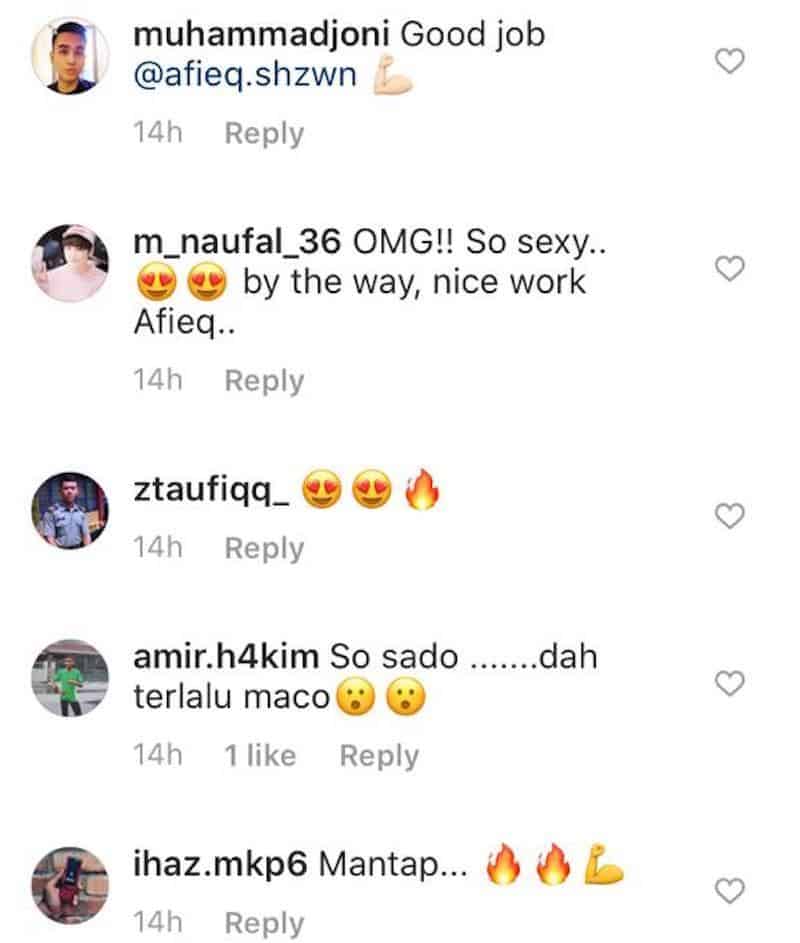Image resolution: width=800 pixels, height=943 pixels.
Task: Like ztaufiqq_'s emoji comment
Action: (732, 515)
